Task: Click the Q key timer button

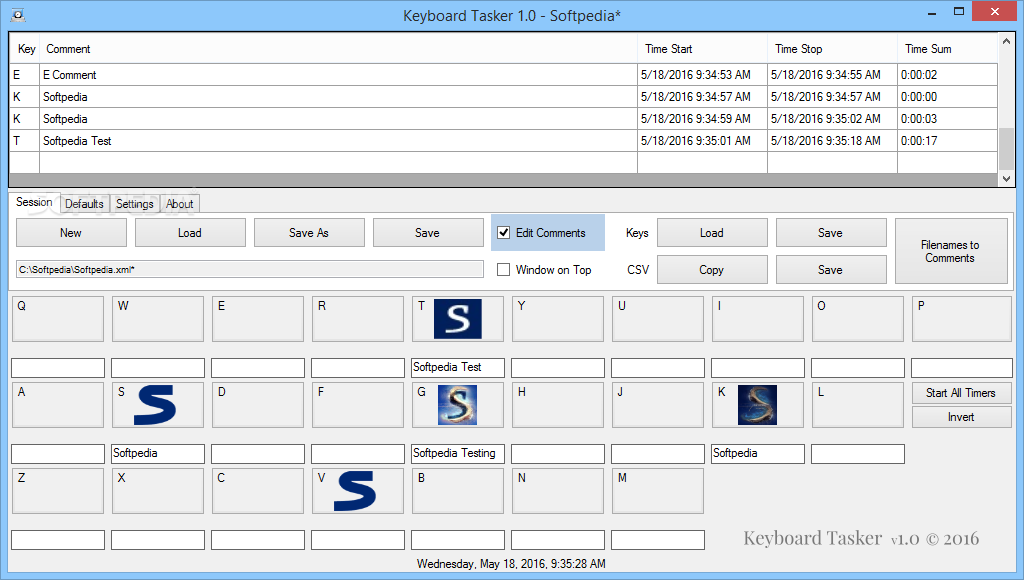Action: pyautogui.click(x=58, y=319)
